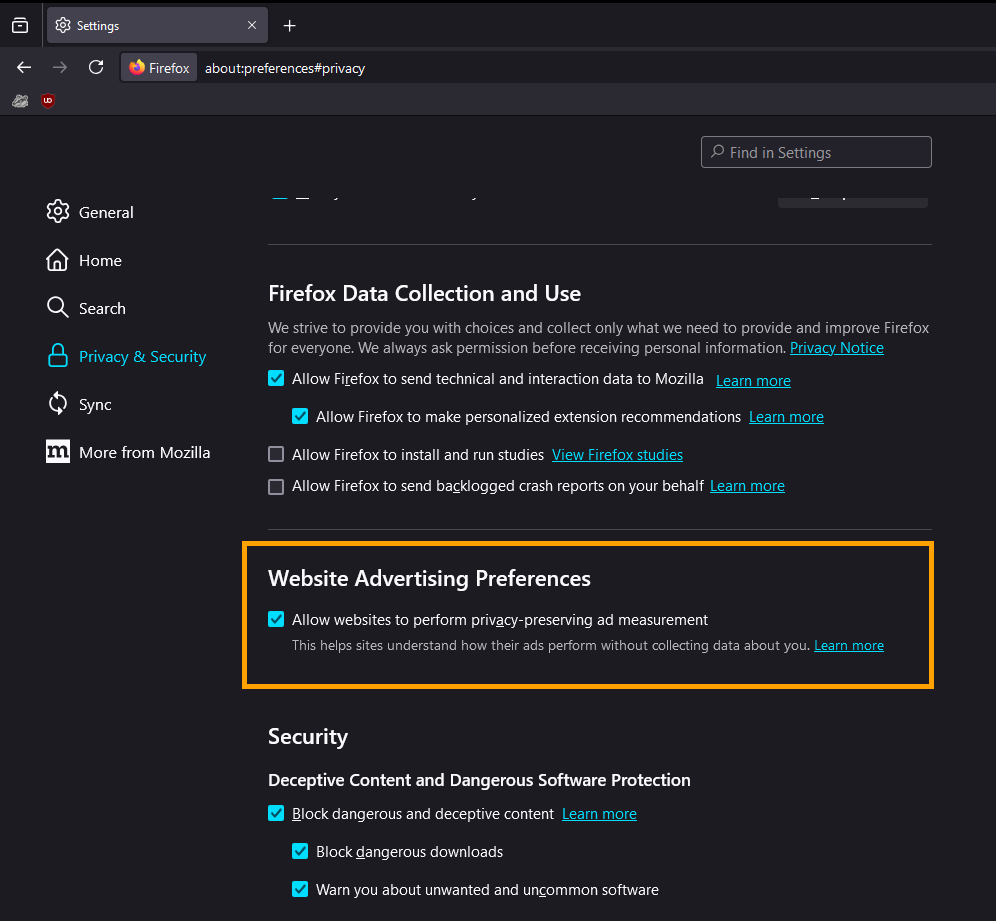Click the Firefox Data Collection and Use heading
The width and height of the screenshot is (996, 921).
[424, 293]
